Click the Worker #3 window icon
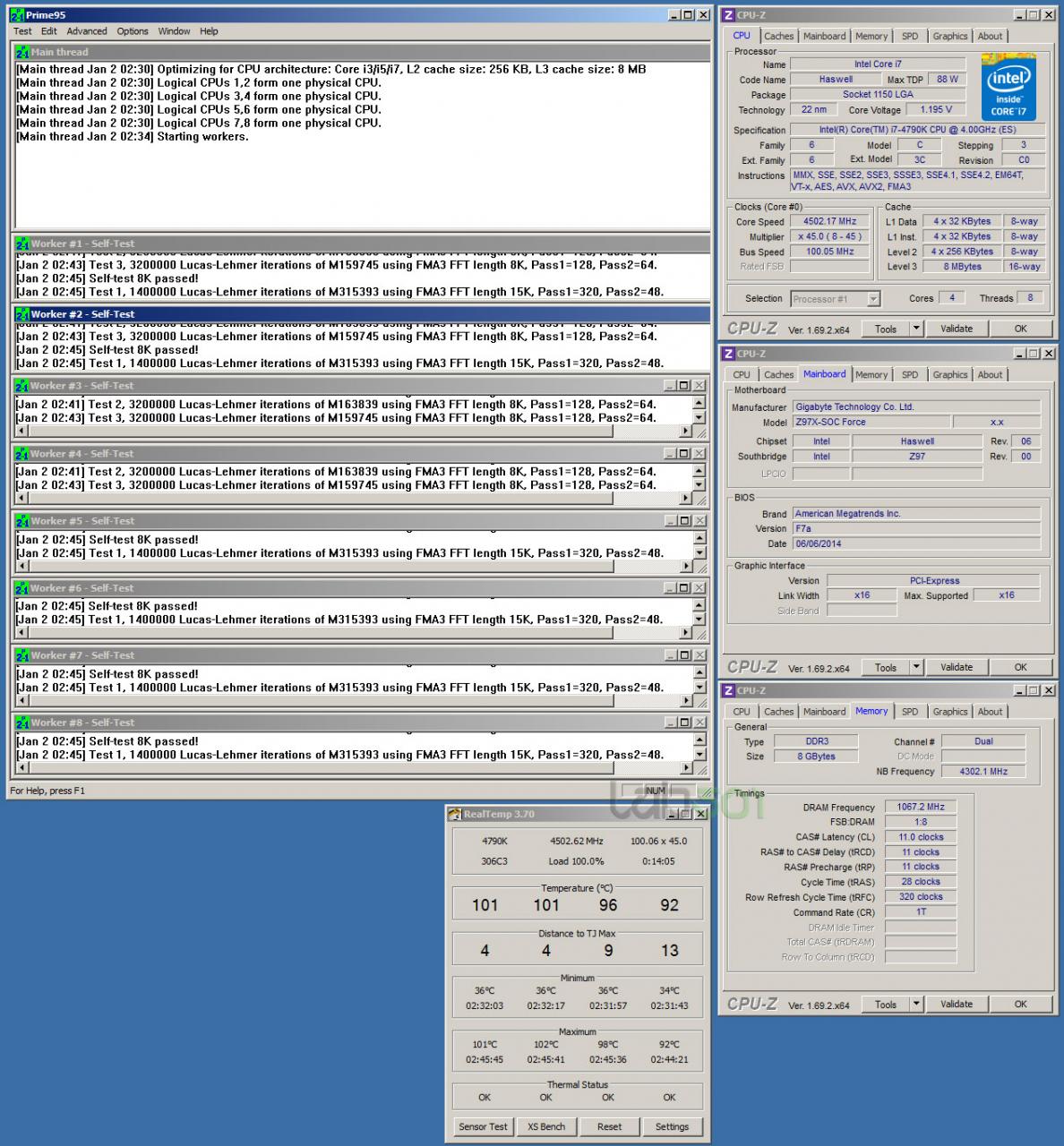Screen dimensions: 1064x1146 (21, 386)
